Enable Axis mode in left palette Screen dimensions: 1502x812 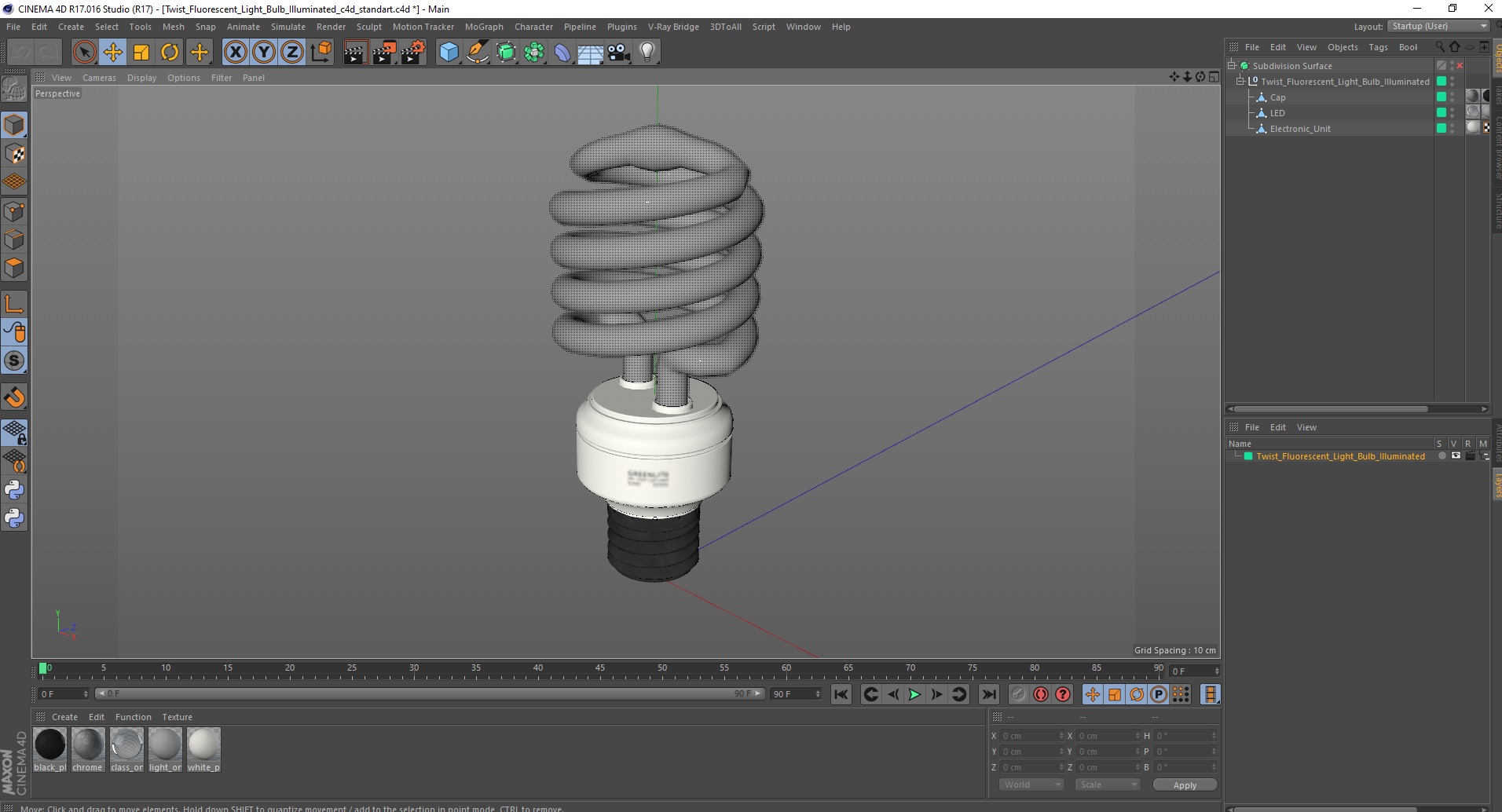coord(14,304)
